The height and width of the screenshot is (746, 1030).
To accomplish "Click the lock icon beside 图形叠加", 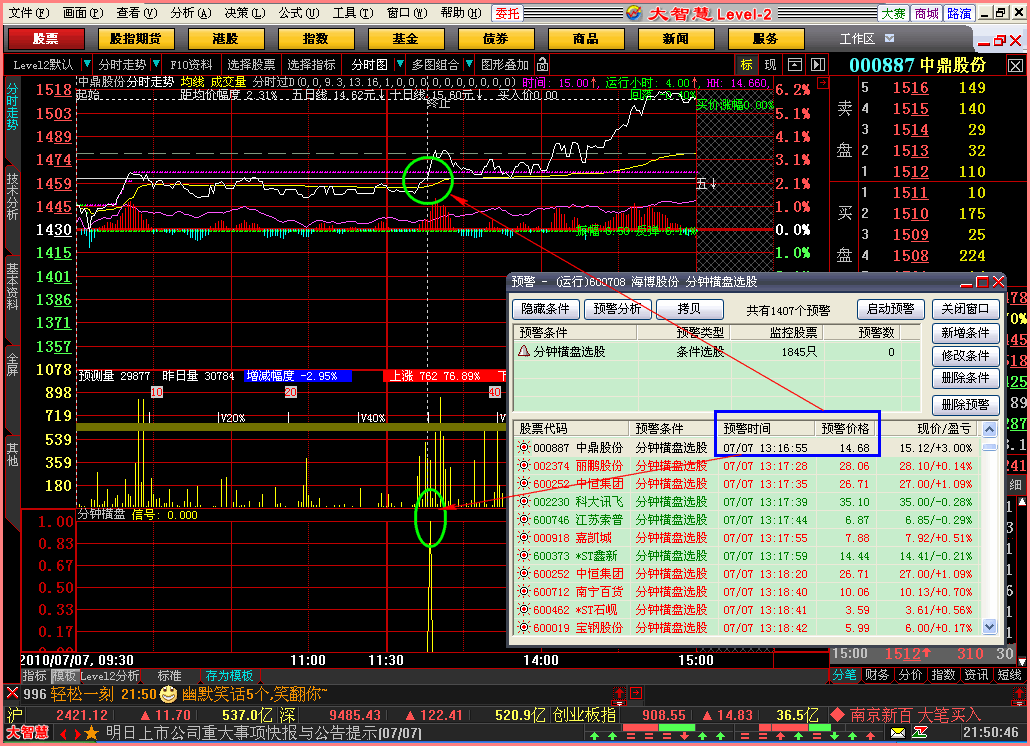I will 542,64.
